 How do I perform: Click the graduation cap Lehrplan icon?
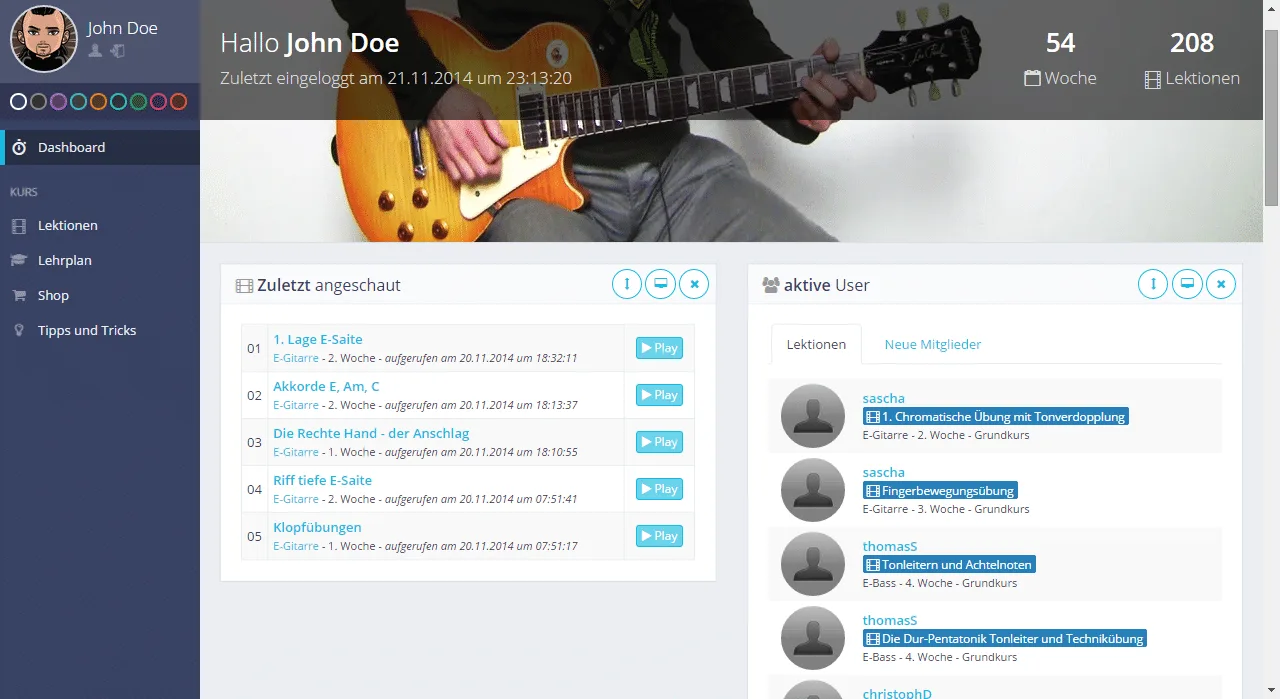(18, 260)
